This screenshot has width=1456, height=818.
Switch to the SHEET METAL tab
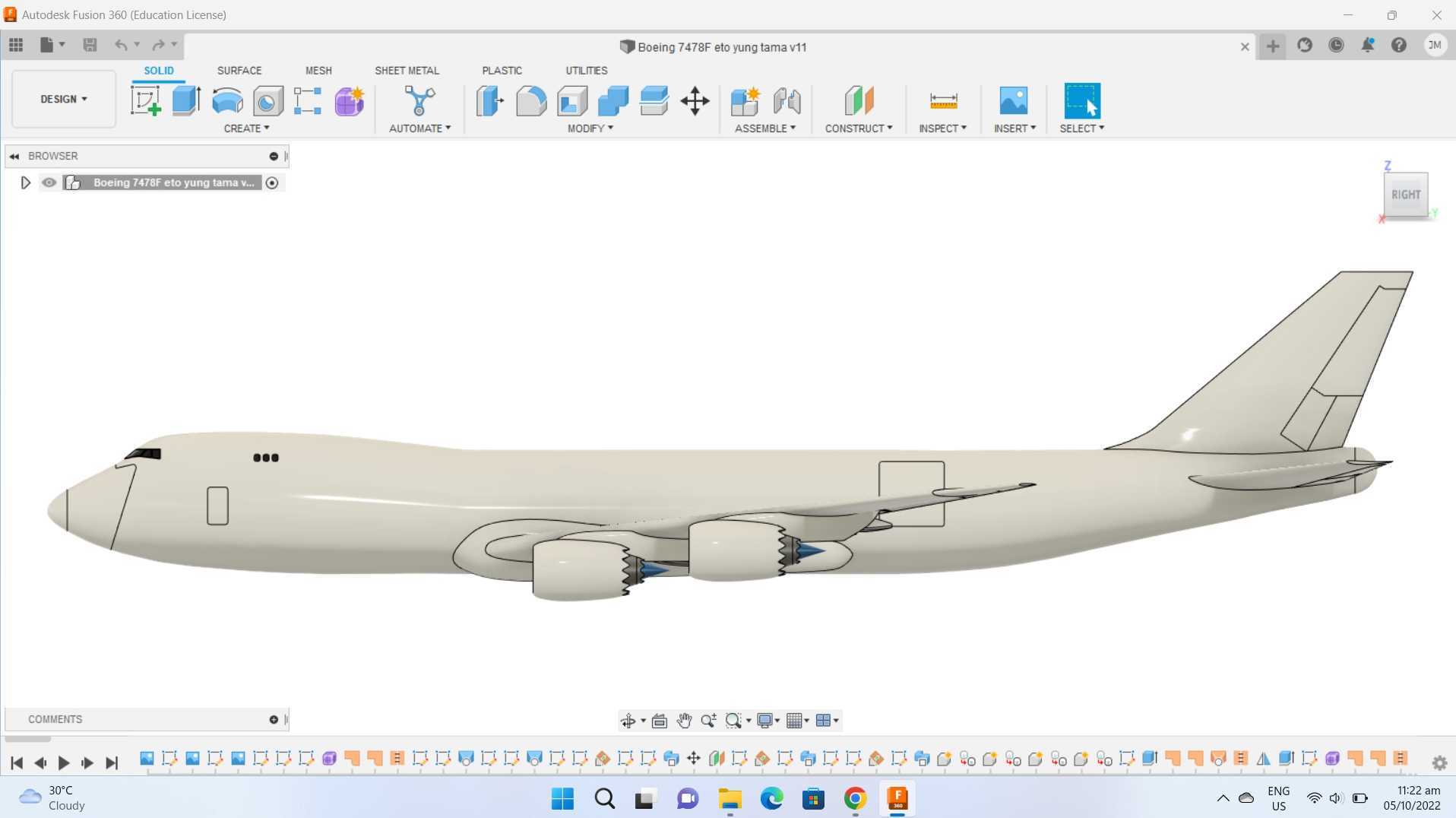coord(407,71)
